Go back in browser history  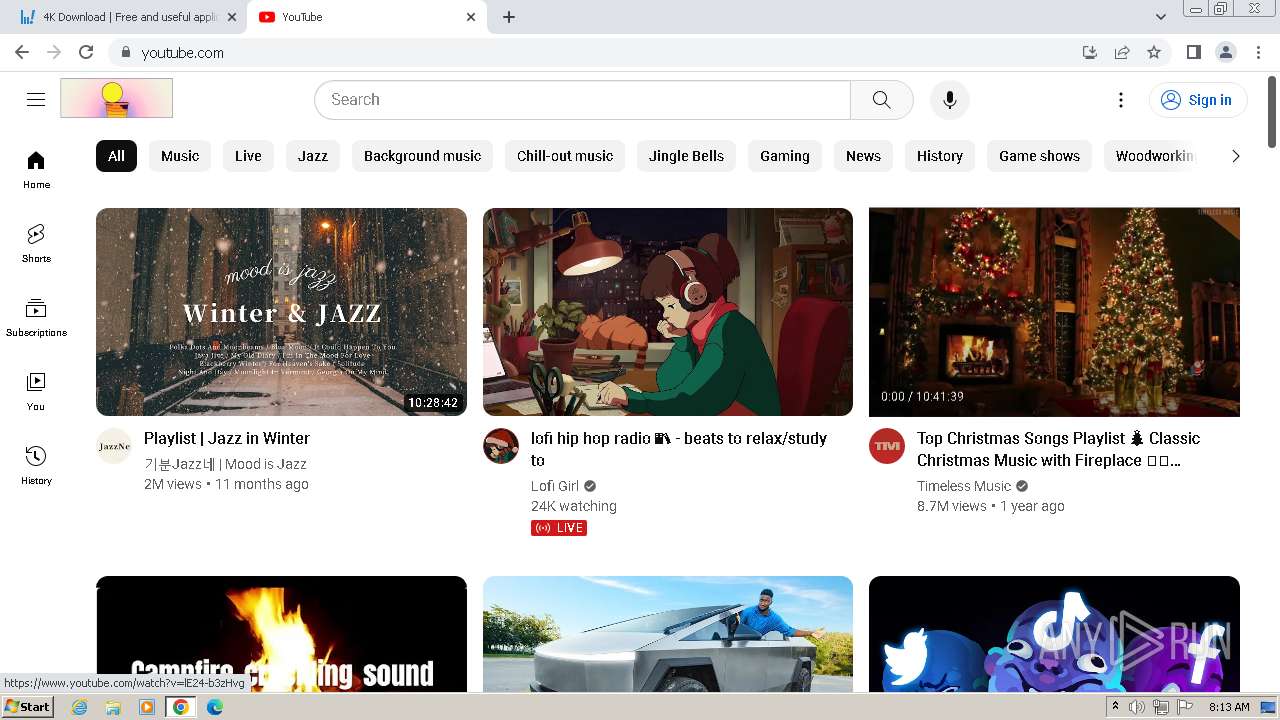(x=22, y=52)
